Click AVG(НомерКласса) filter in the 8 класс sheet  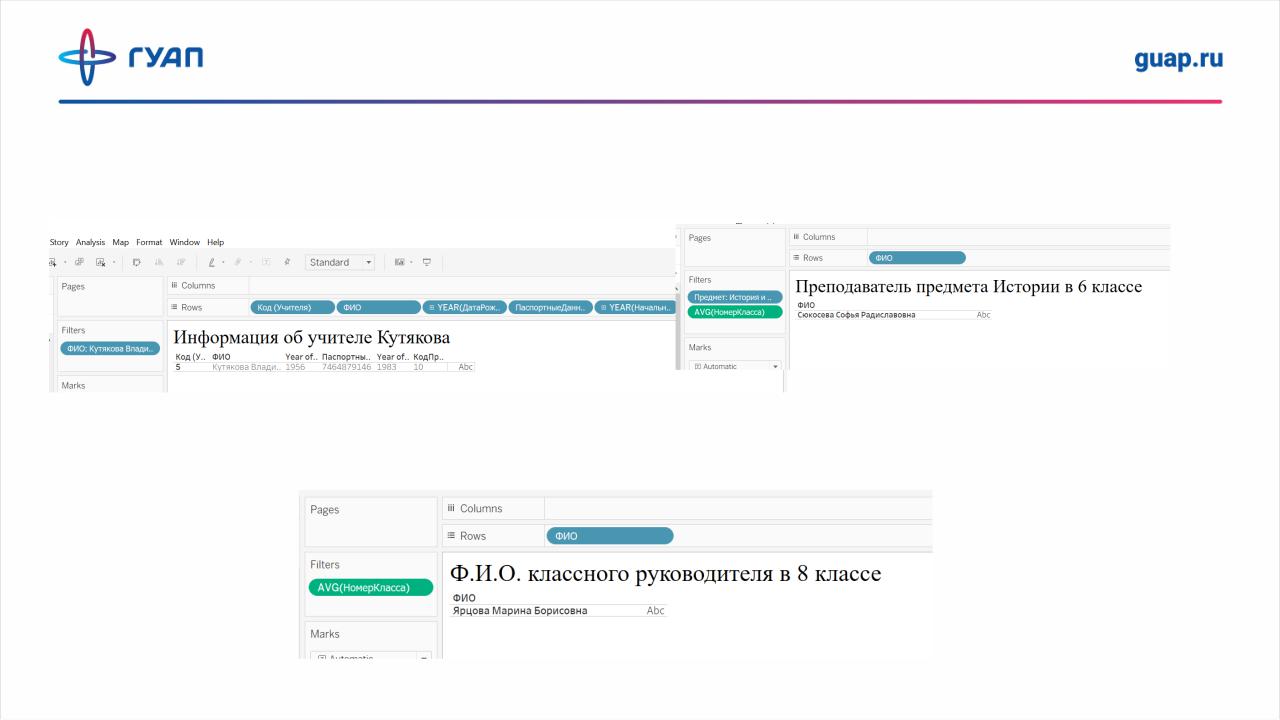(x=371, y=587)
